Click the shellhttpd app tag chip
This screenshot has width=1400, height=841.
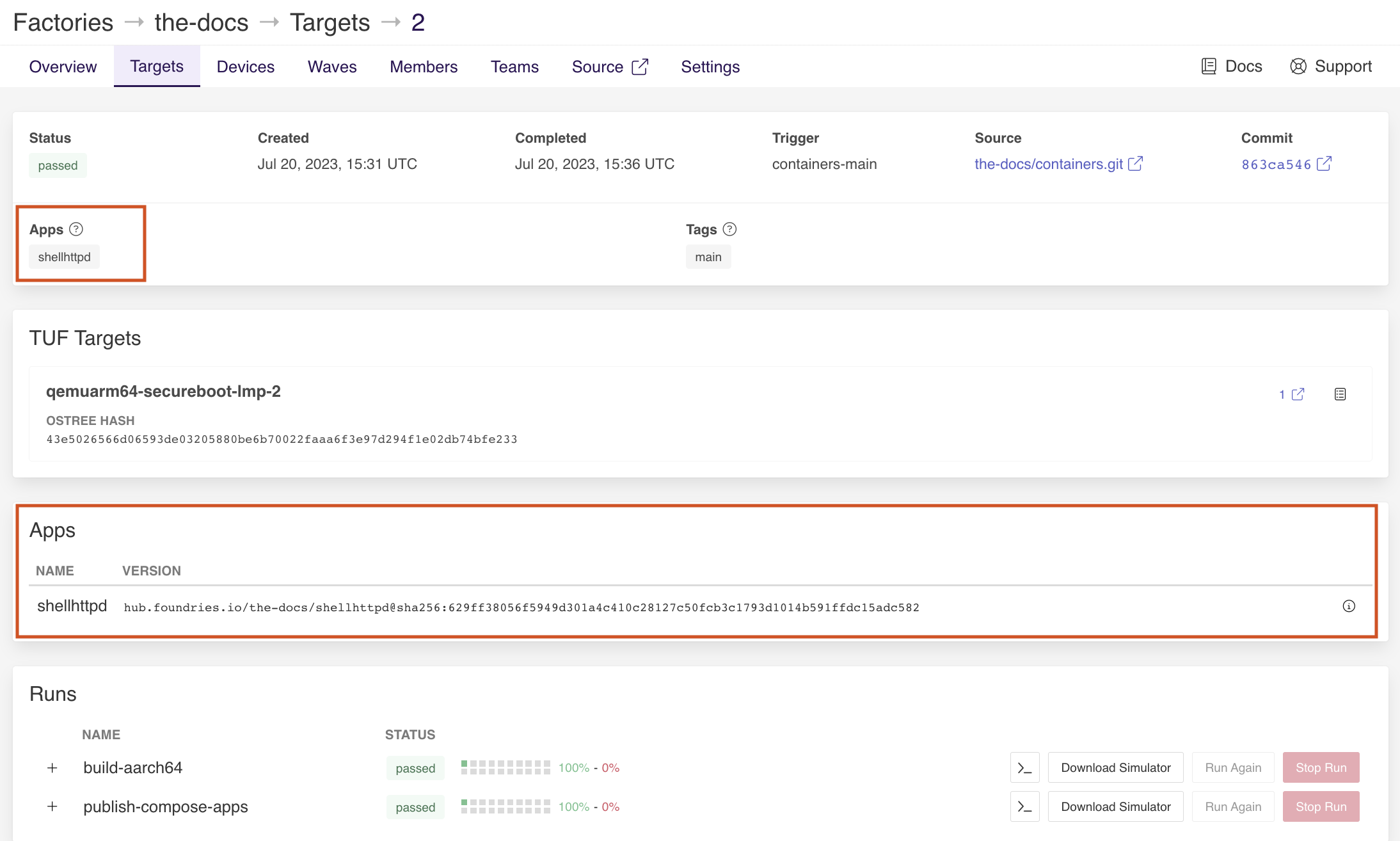tap(64, 257)
